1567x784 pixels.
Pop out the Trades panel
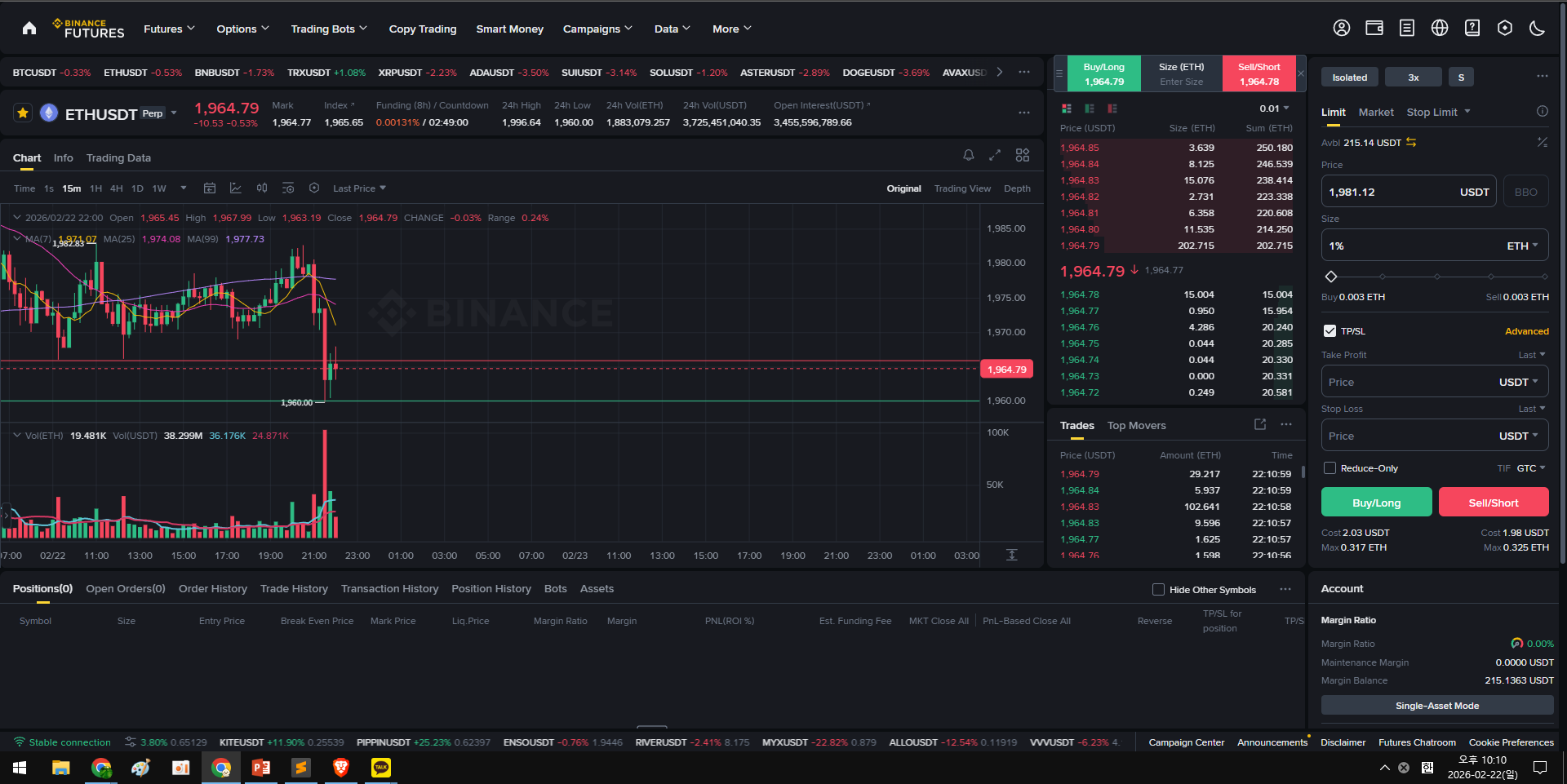[1260, 424]
